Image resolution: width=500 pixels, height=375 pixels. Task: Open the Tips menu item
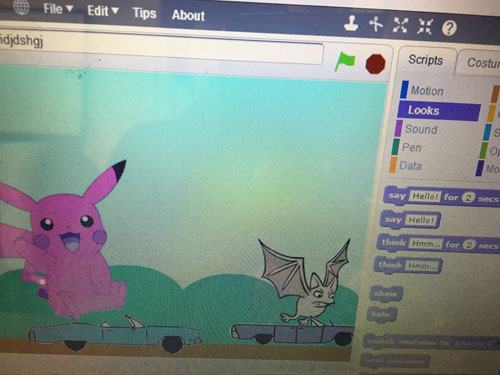point(144,13)
